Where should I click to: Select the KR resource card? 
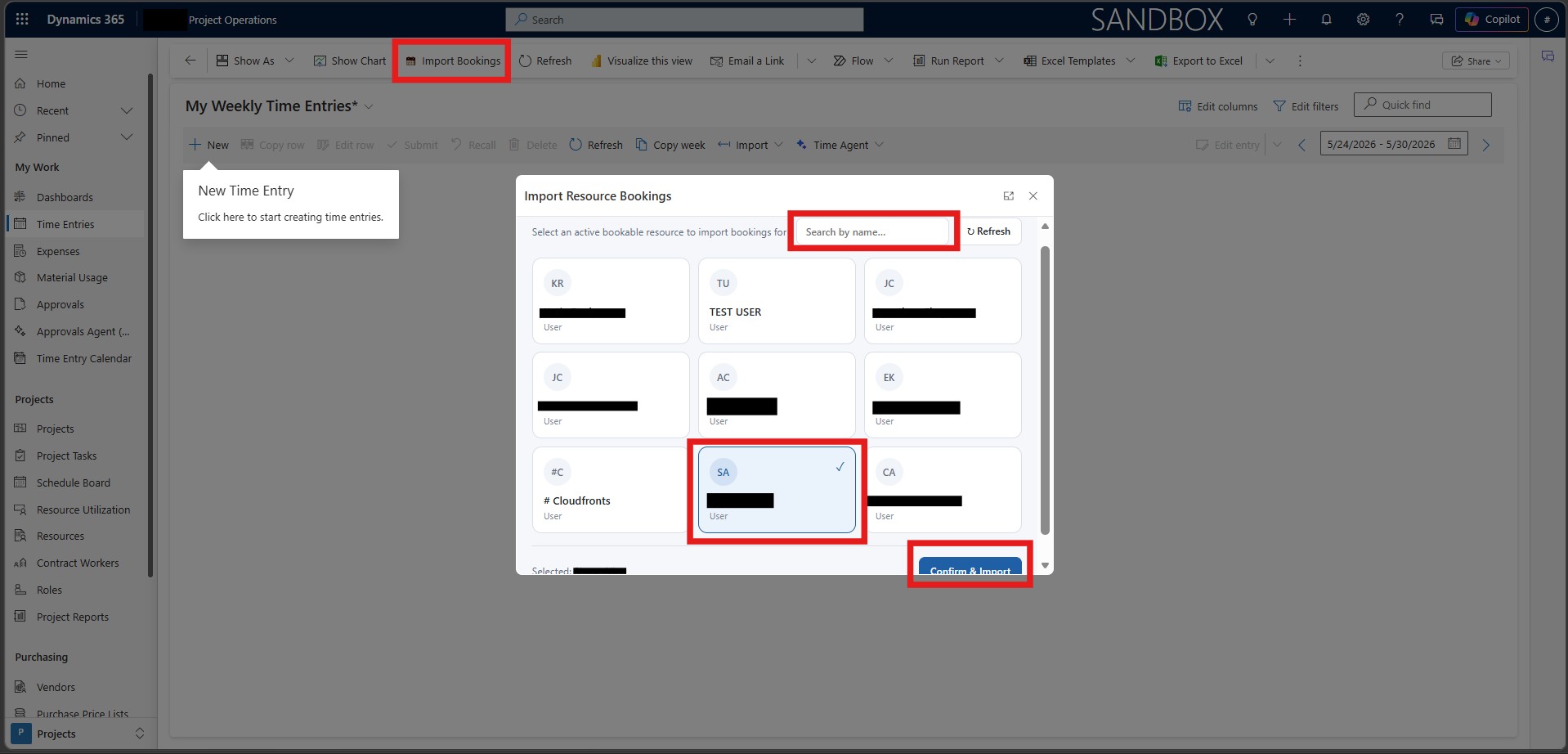pos(610,301)
